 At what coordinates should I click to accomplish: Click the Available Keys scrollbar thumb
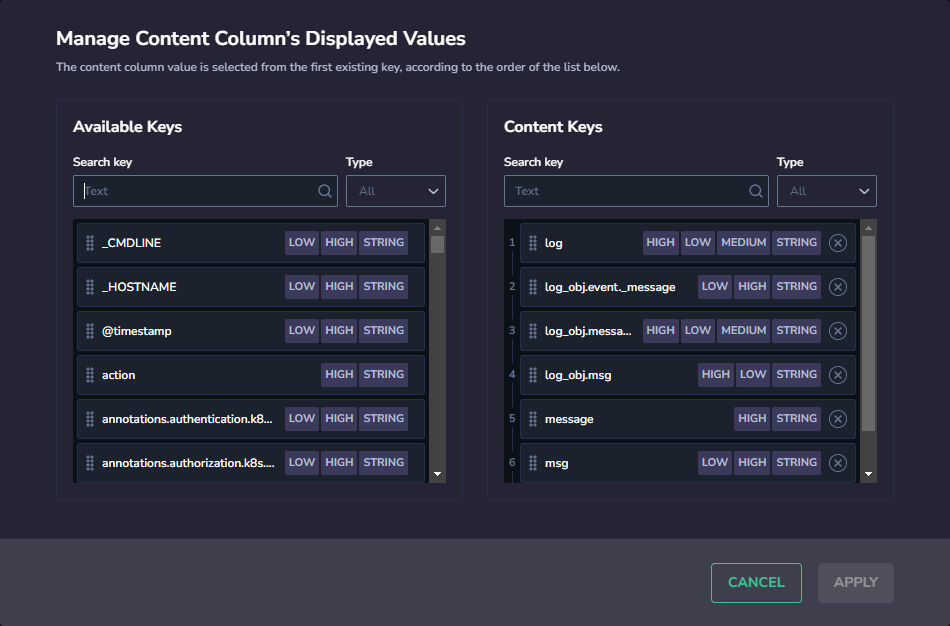[437, 244]
